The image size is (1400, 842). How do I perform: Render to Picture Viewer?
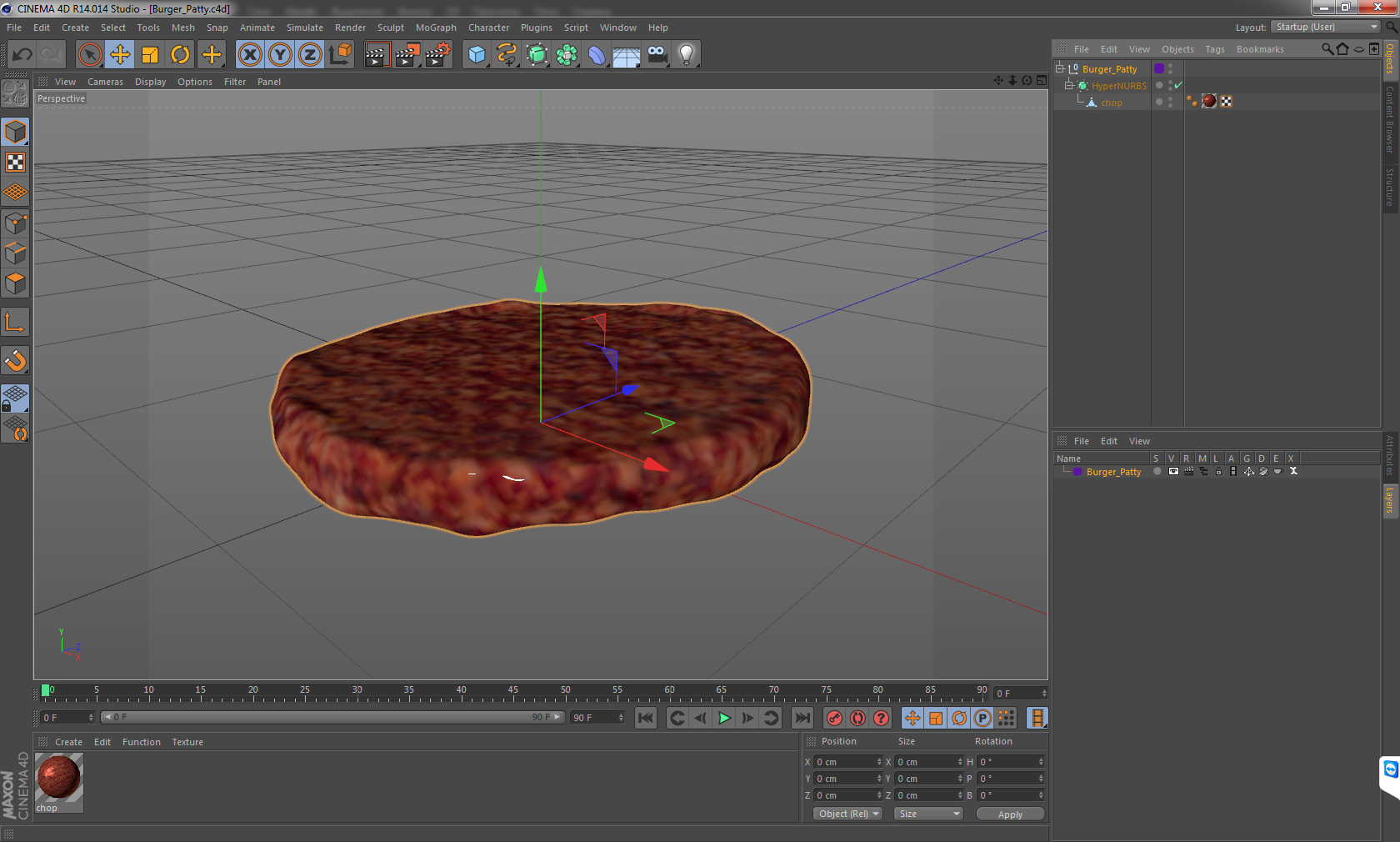point(407,55)
